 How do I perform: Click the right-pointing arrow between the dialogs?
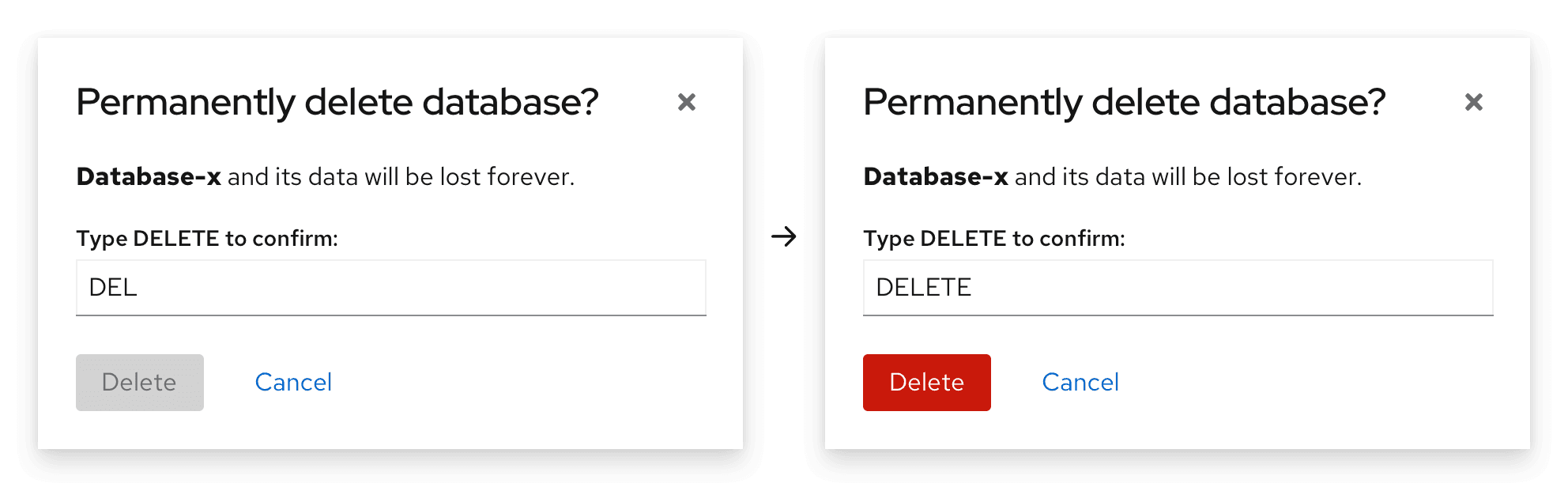784,236
